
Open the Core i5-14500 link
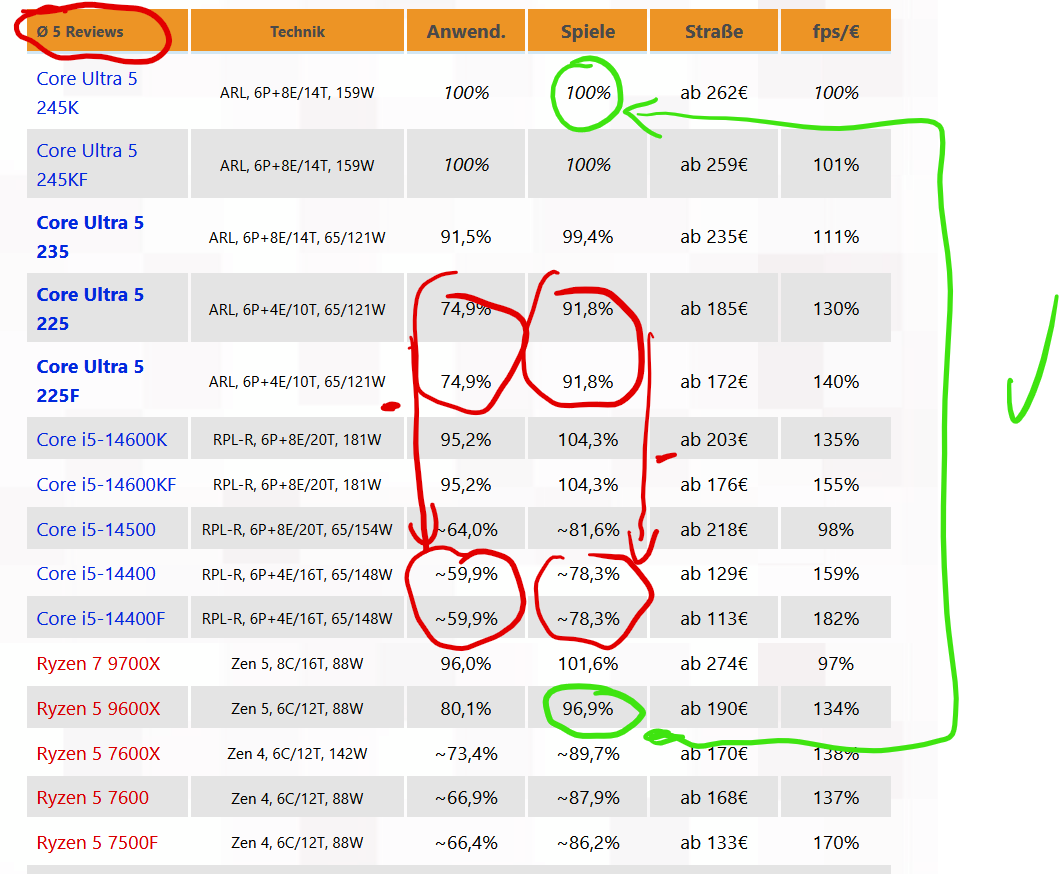click(96, 529)
